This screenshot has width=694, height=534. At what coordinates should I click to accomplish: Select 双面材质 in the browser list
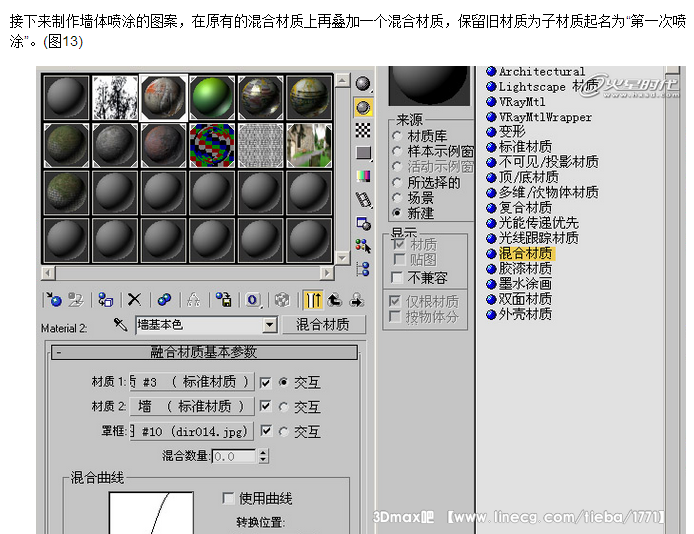519,299
